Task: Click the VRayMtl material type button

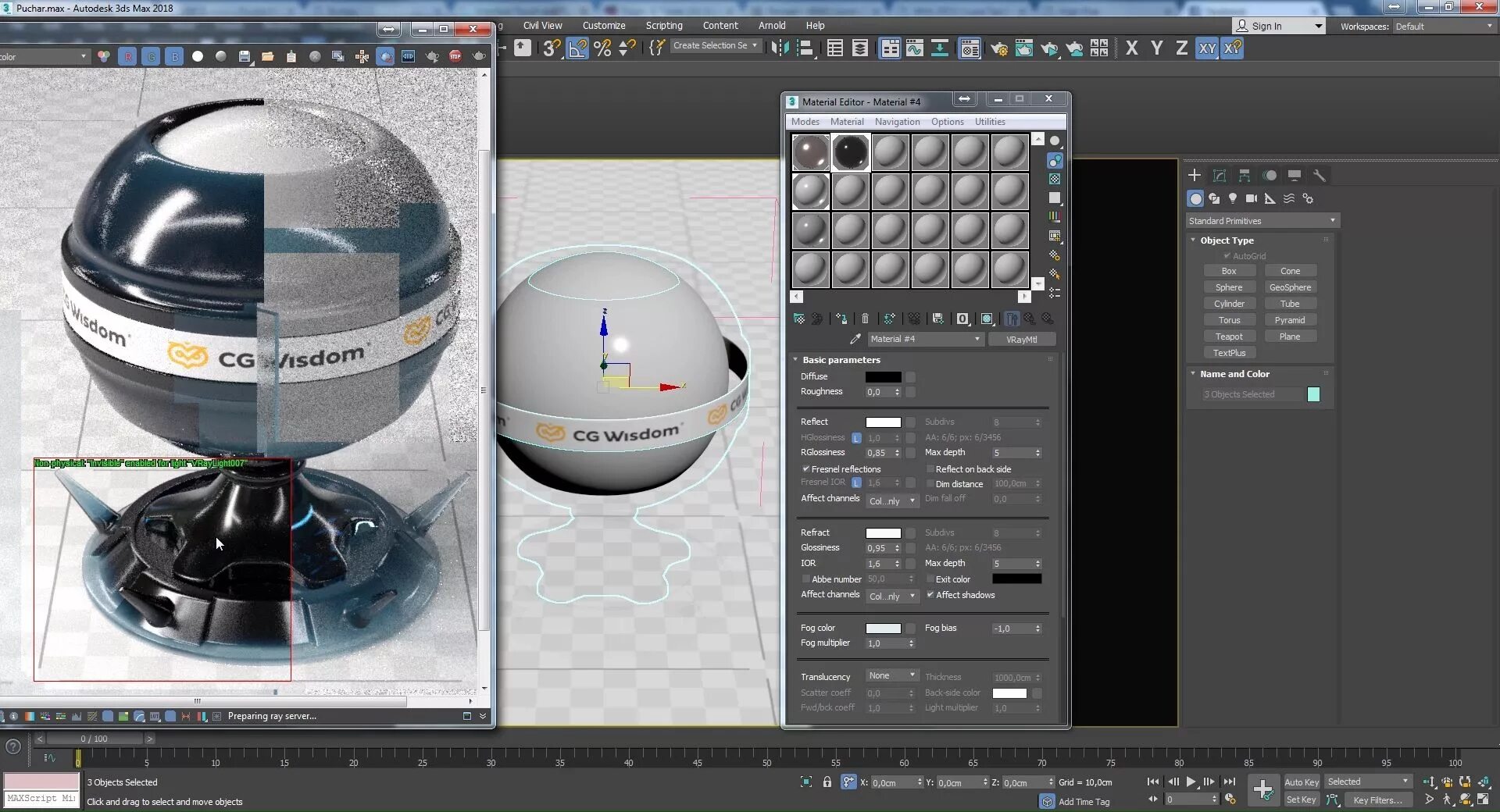Action: pos(1021,340)
